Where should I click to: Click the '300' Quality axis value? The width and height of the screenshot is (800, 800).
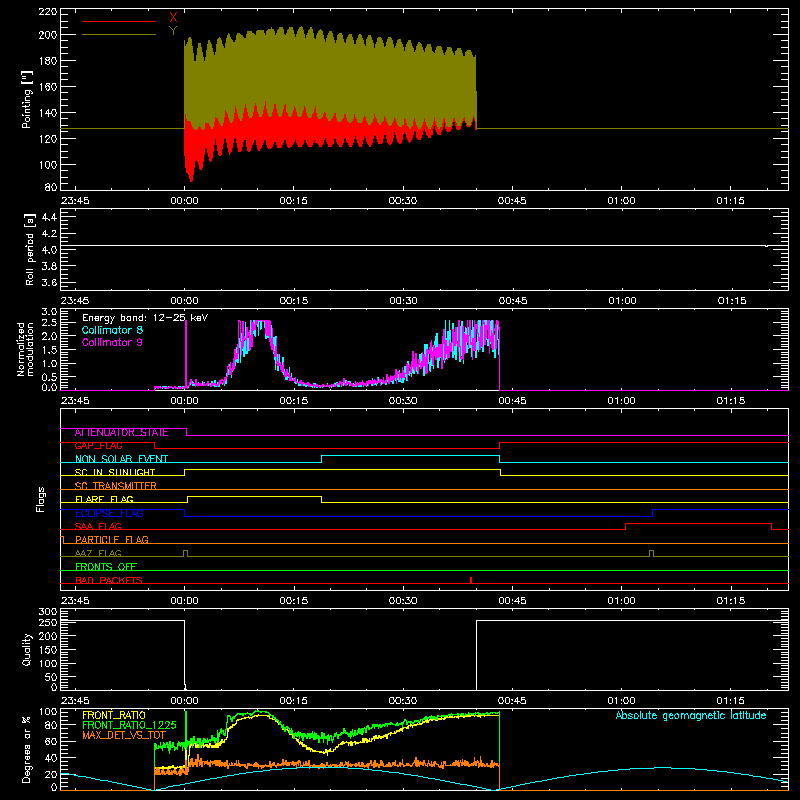coord(47,612)
